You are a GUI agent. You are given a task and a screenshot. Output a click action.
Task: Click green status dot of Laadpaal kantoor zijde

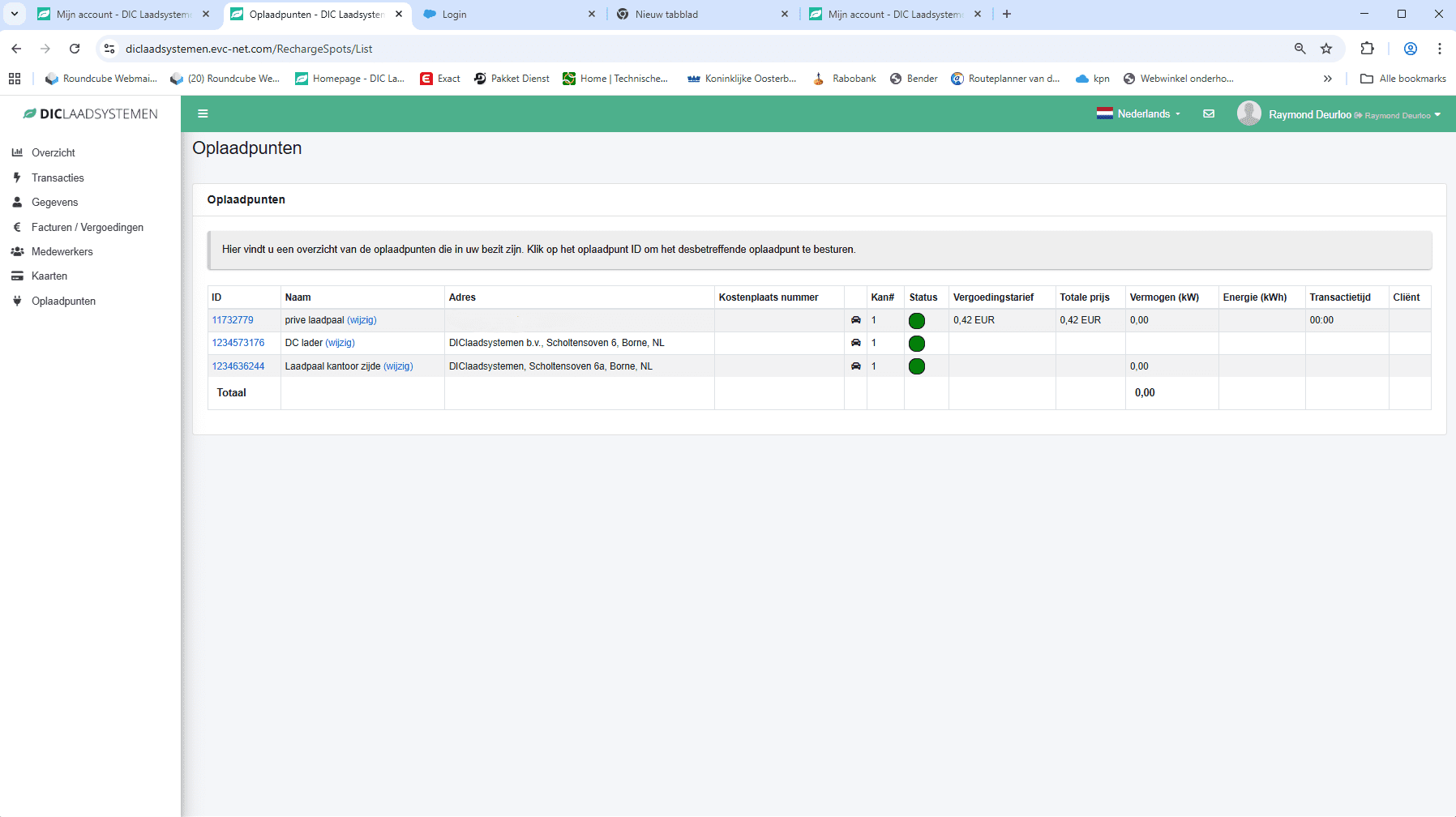coord(917,366)
